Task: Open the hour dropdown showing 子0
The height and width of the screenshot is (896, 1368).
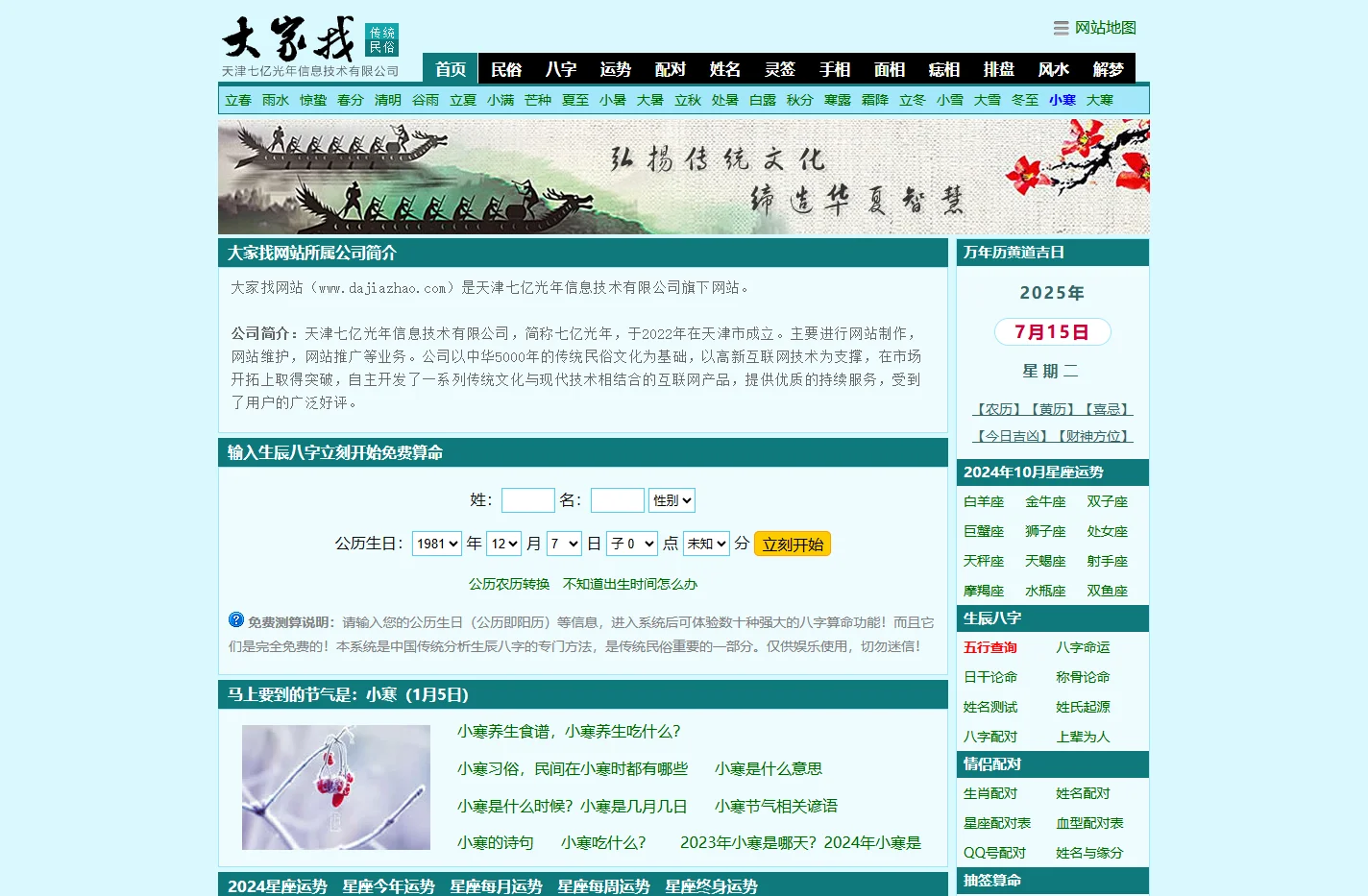Action: 632,544
